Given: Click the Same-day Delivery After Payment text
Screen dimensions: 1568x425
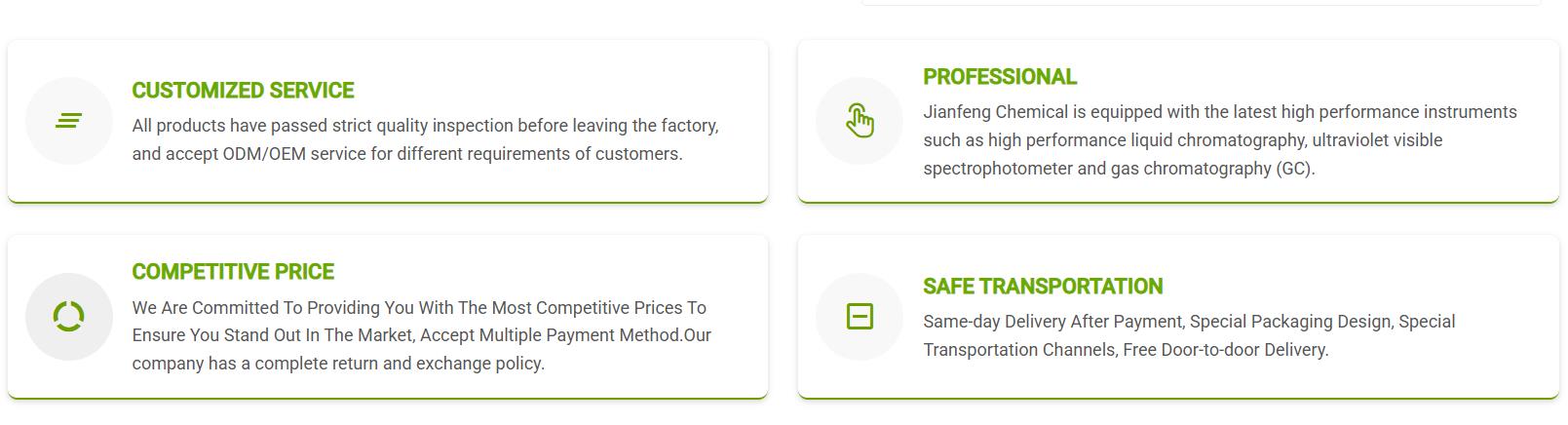Looking at the screenshot, I should pyautogui.click(x=1052, y=322).
